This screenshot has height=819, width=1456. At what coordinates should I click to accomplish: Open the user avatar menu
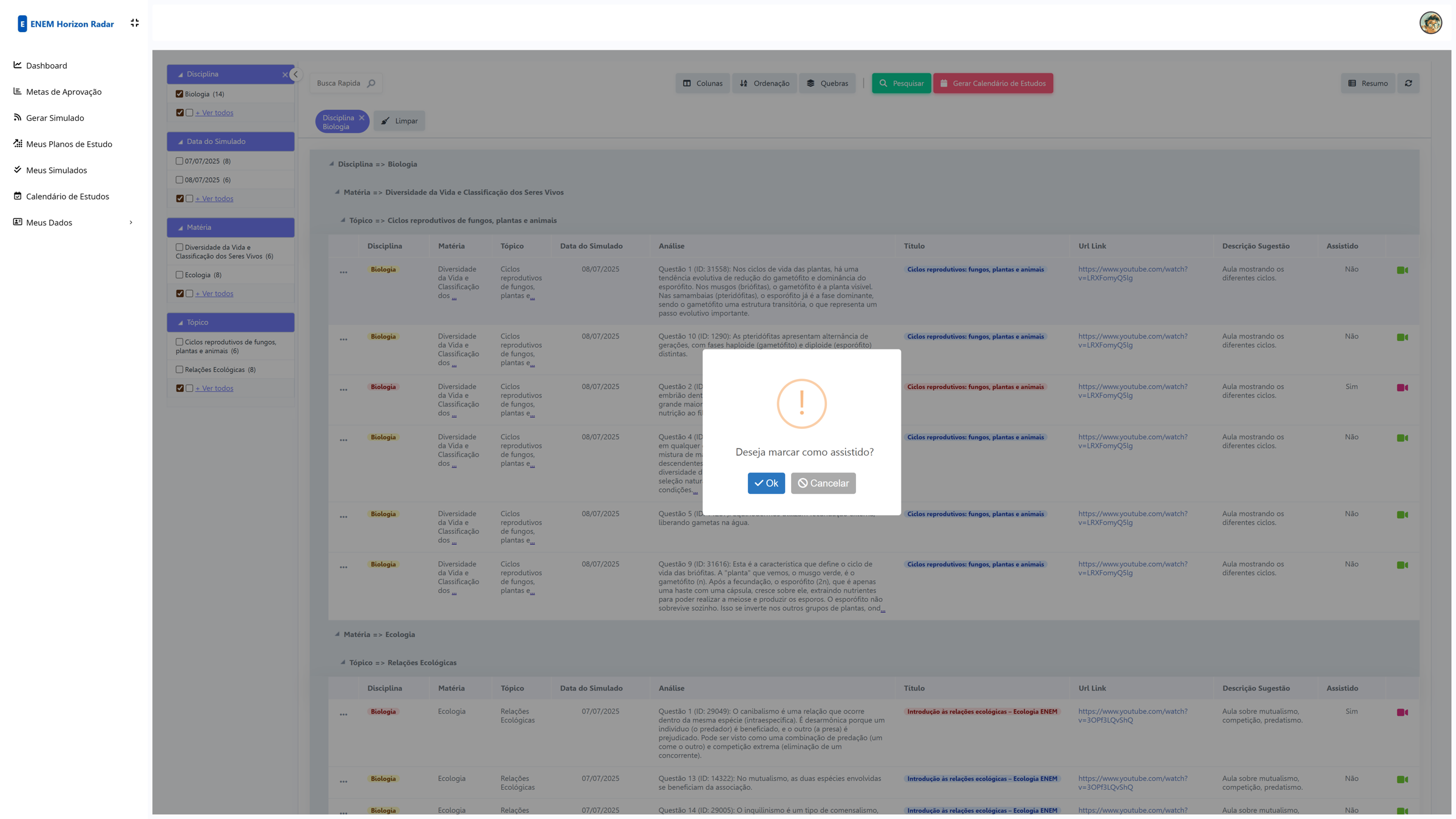point(1431,23)
